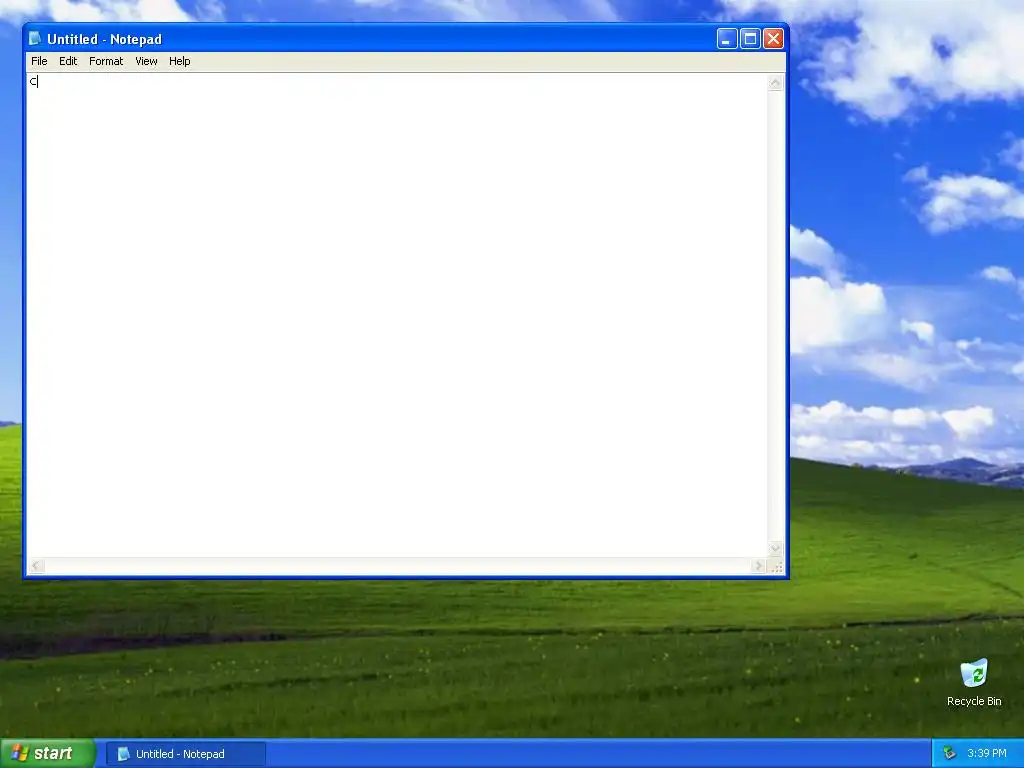Image resolution: width=1024 pixels, height=768 pixels.
Task: Click the Notepad icon in title bar
Action: pos(35,39)
